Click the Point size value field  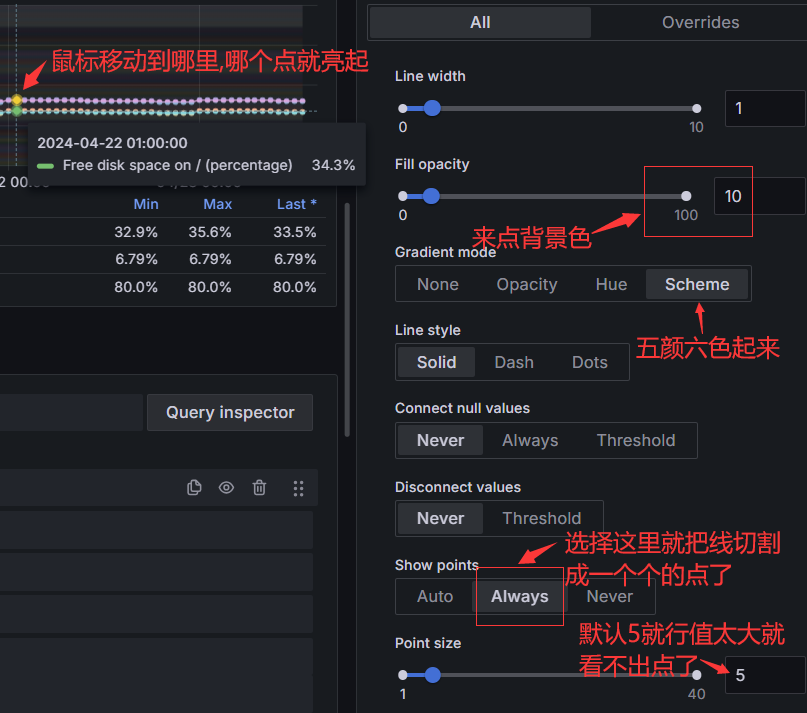(763, 675)
